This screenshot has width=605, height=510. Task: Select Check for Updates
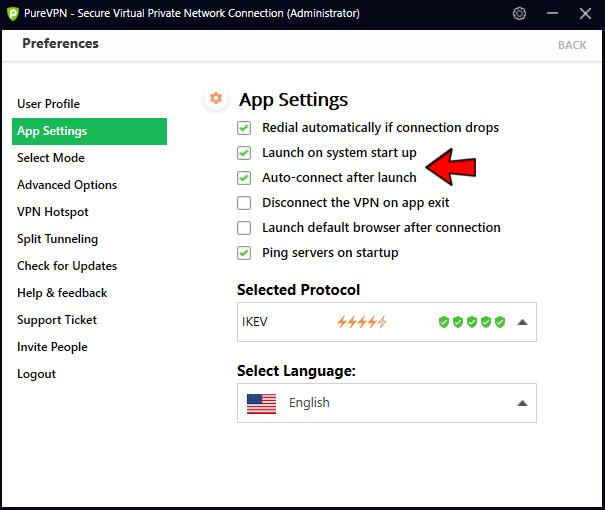point(67,266)
